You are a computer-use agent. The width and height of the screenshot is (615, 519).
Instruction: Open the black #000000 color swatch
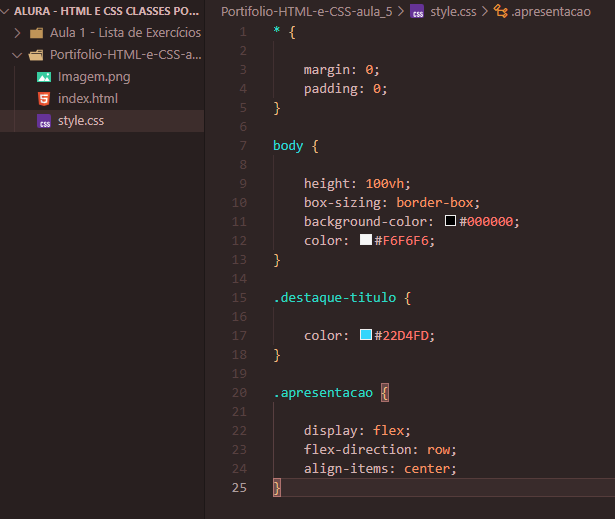450,220
